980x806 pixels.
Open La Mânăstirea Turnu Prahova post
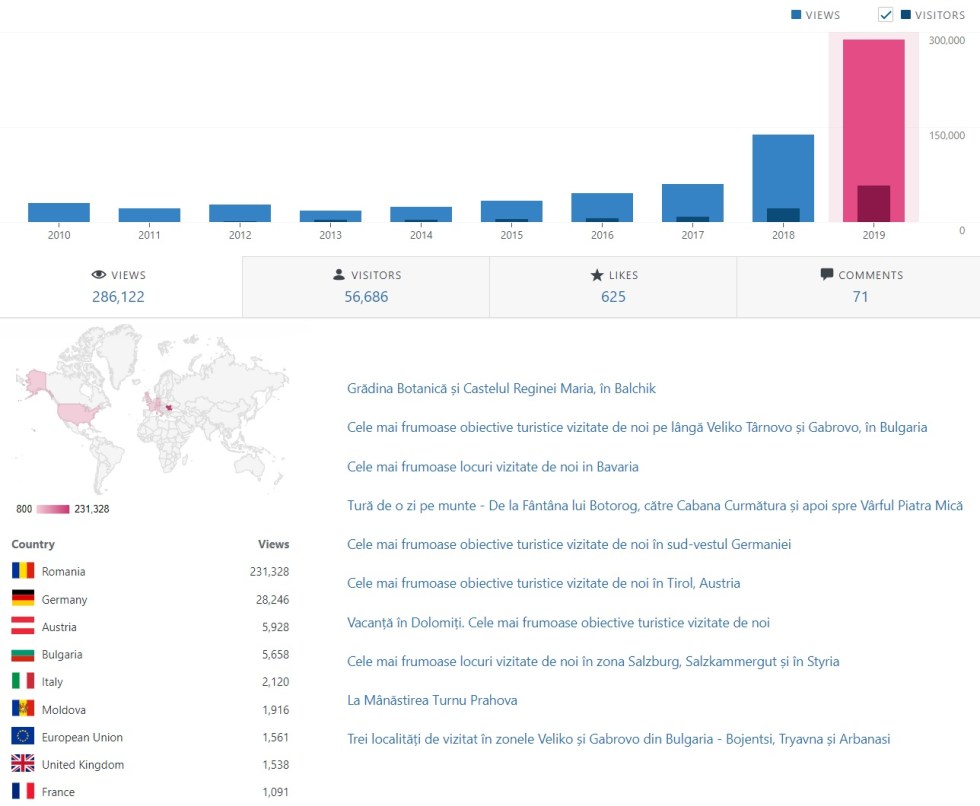[432, 700]
